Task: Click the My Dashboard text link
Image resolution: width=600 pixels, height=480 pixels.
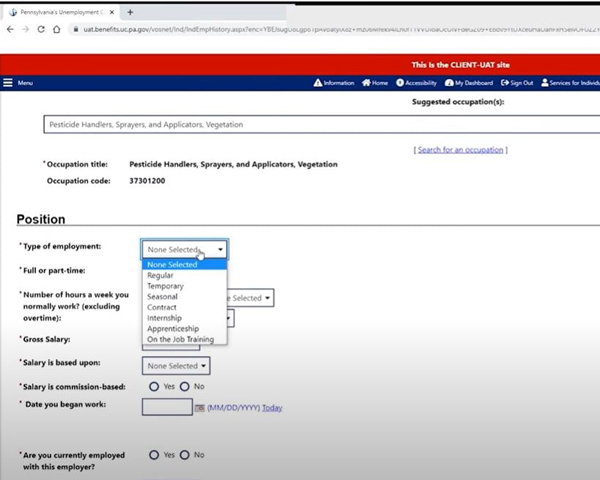Action: [x=474, y=83]
